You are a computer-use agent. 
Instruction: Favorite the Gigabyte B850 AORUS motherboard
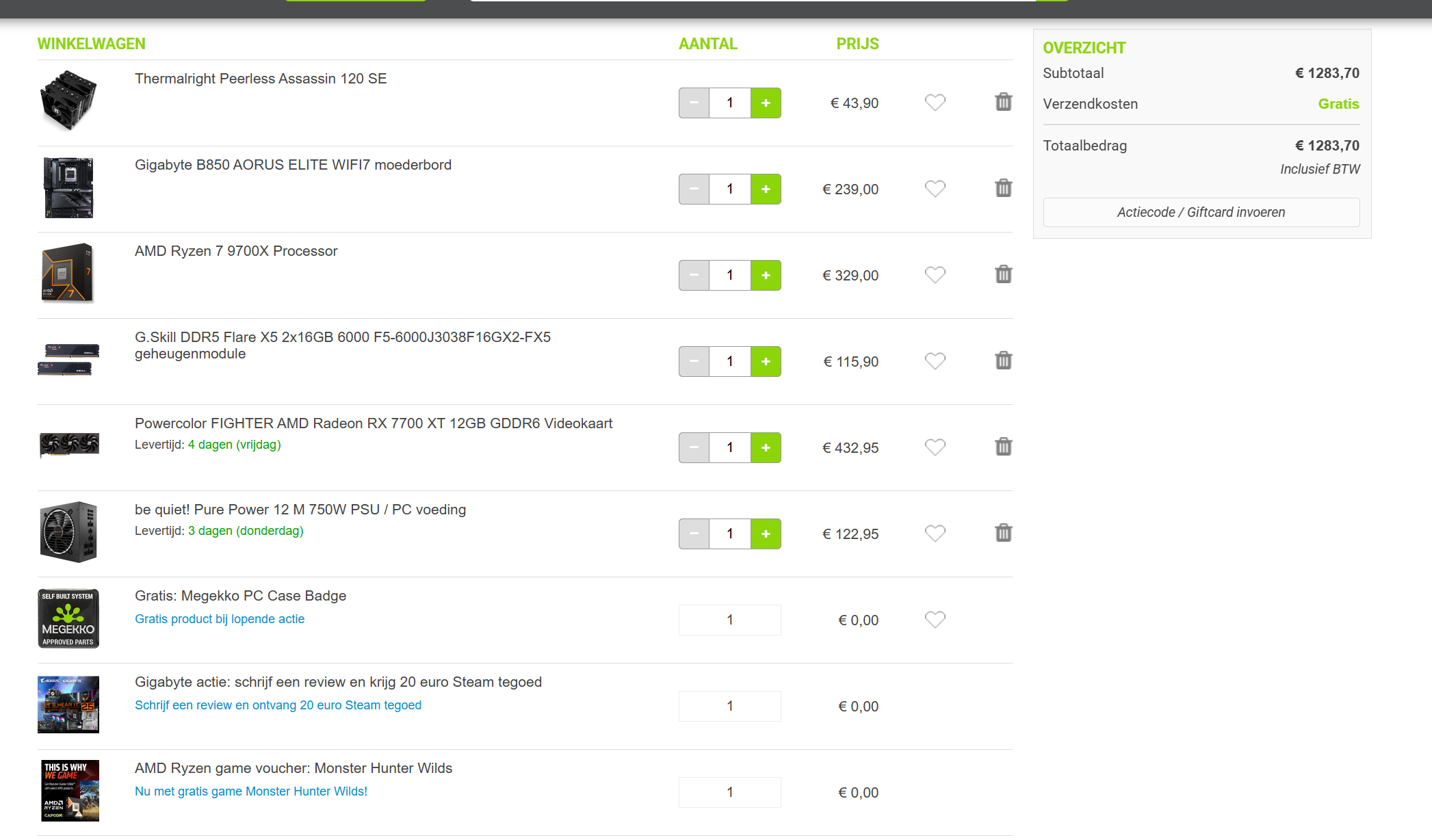click(x=935, y=189)
